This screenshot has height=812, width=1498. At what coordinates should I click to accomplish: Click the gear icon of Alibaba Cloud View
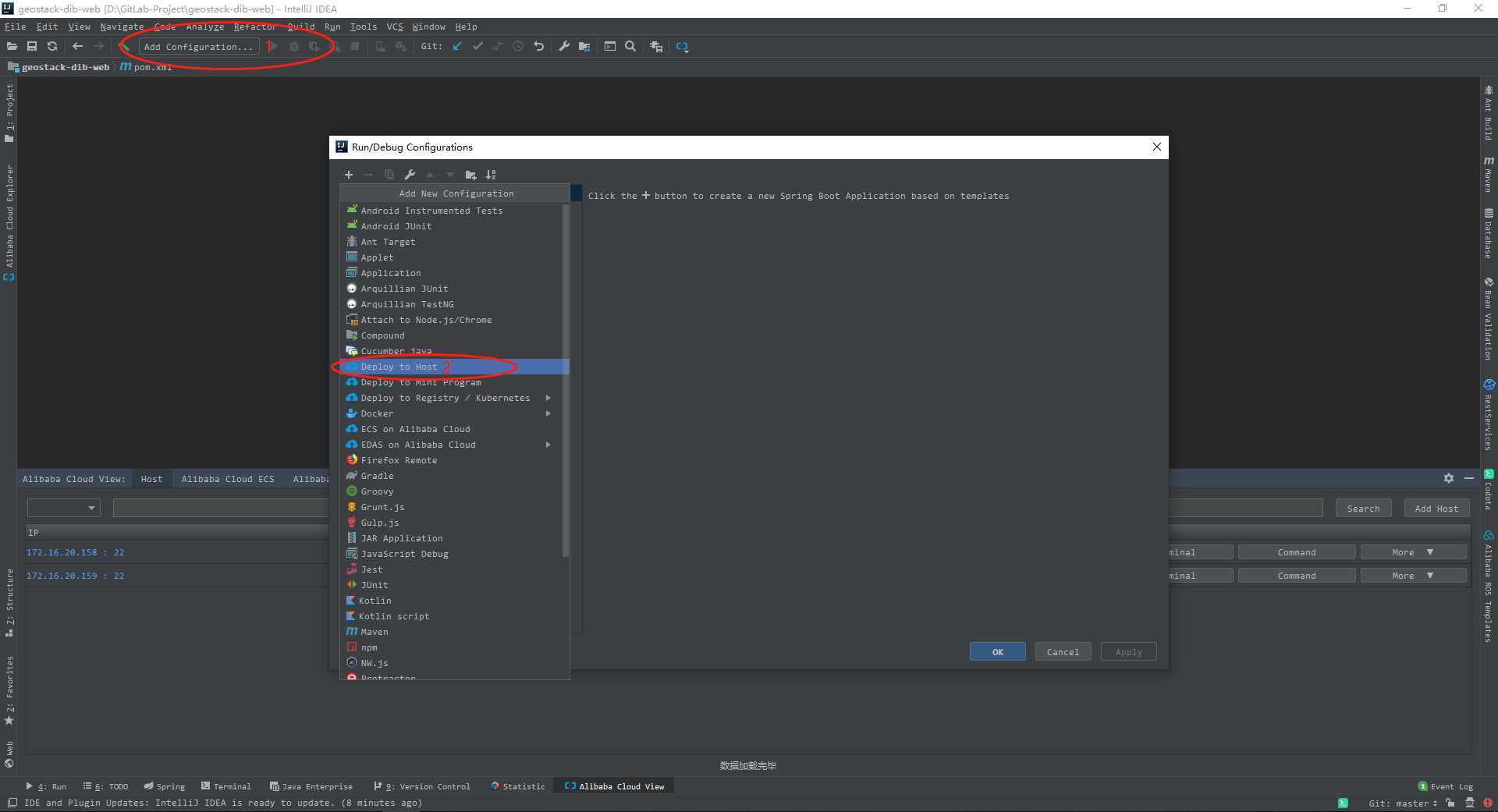pos(1449,478)
